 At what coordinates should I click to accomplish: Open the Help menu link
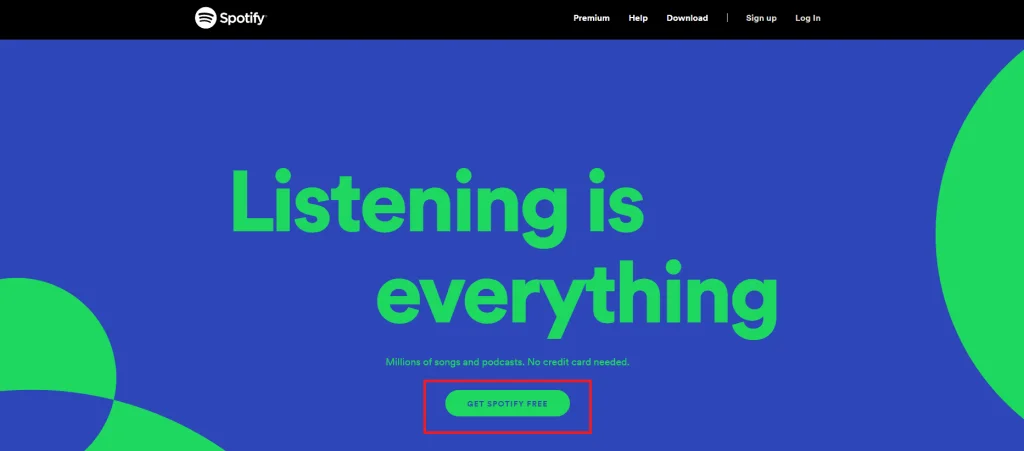pyautogui.click(x=638, y=18)
